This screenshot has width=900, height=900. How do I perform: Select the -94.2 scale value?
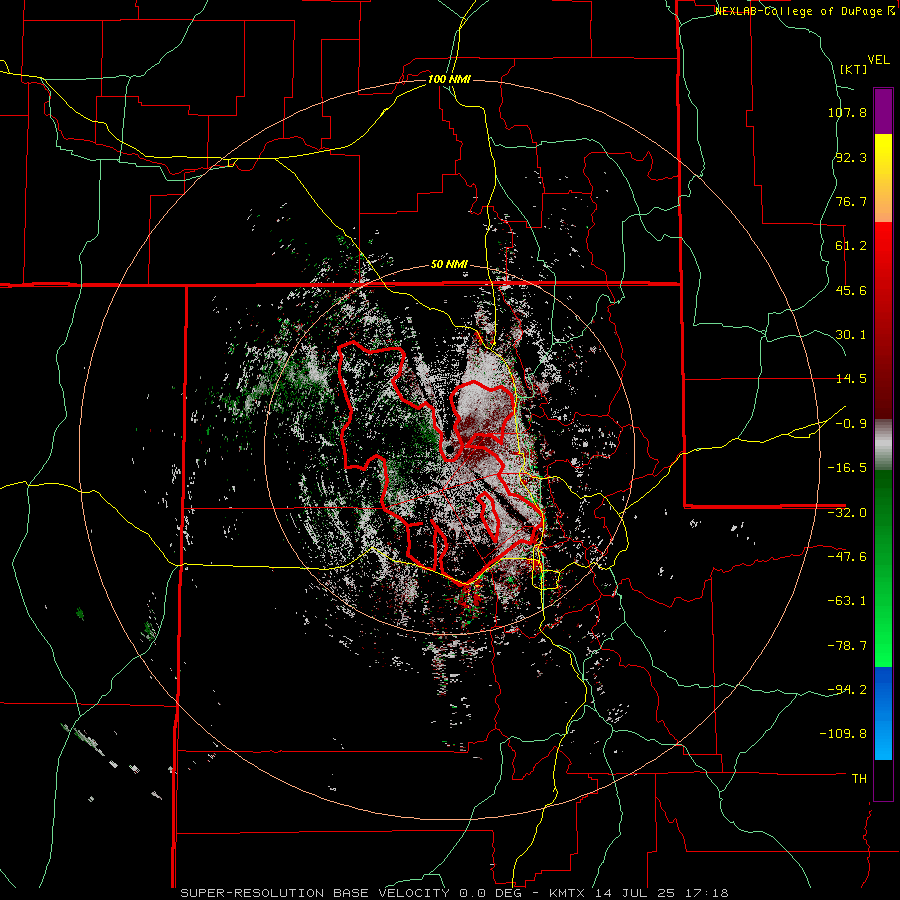coord(847,690)
